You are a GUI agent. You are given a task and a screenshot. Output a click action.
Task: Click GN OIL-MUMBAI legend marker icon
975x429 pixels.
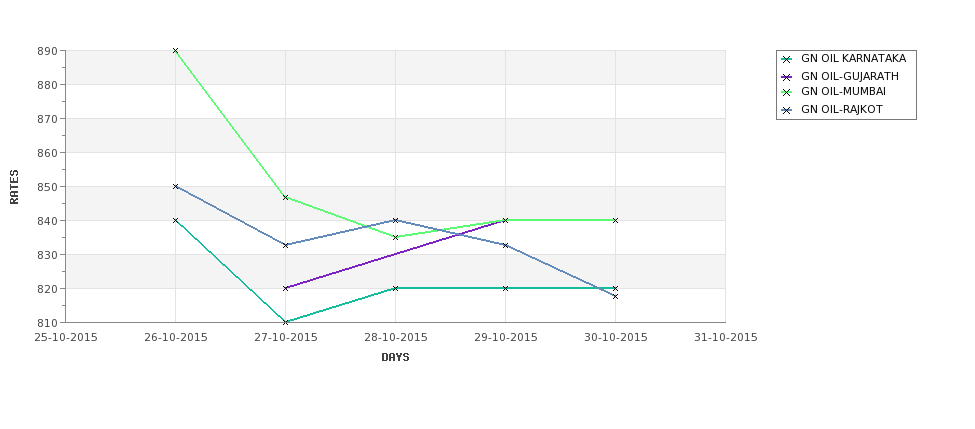pyautogui.click(x=787, y=93)
